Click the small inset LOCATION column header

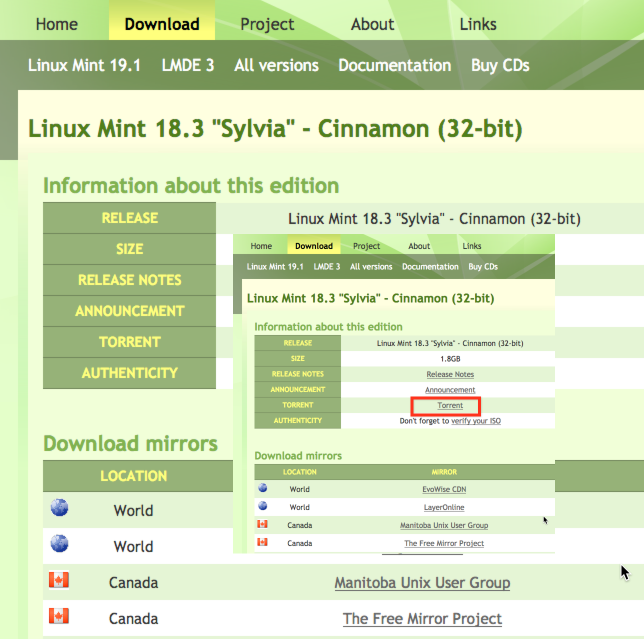(x=299, y=472)
